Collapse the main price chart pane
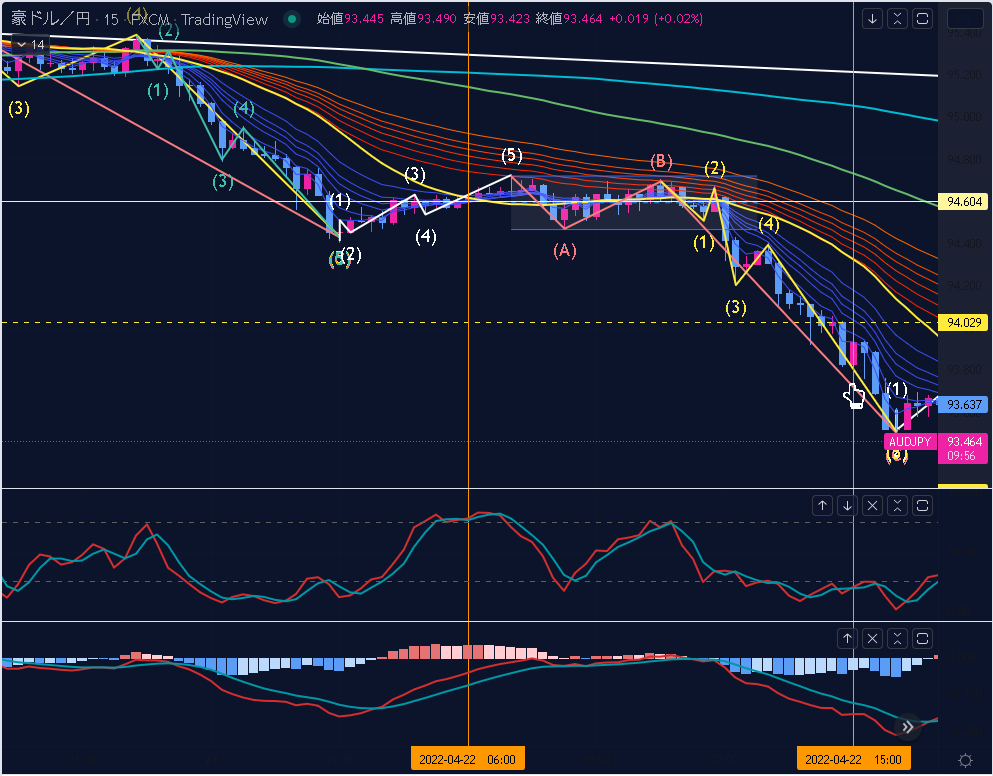The height and width of the screenshot is (776, 993). point(898,19)
